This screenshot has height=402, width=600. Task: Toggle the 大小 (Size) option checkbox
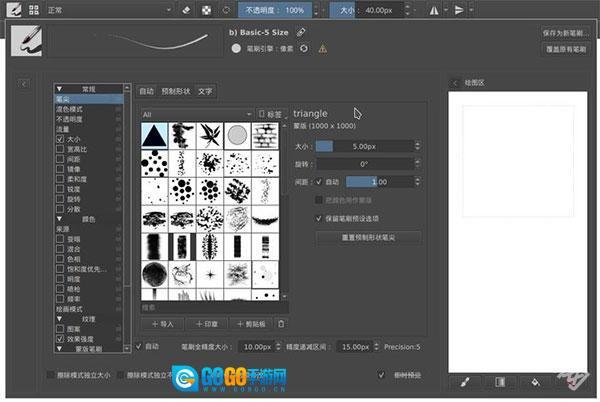[x=60, y=139]
